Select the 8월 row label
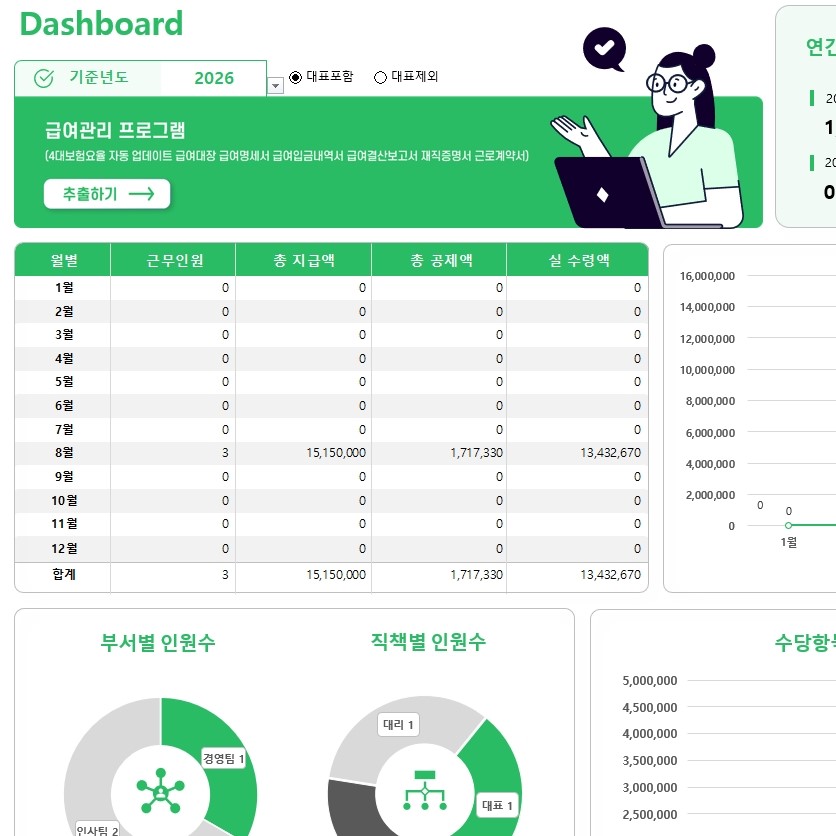 click(x=64, y=453)
